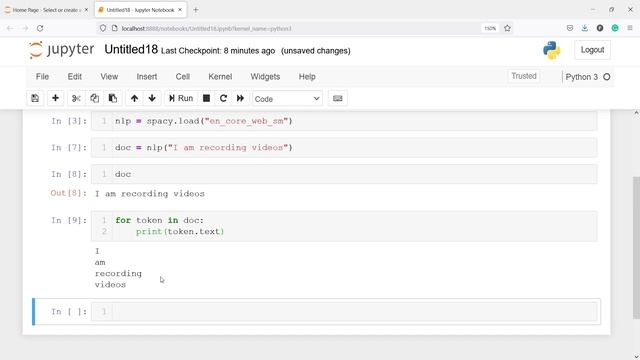Move selected cell up arrow
Viewport: 640px width, 360px height.
[134, 98]
